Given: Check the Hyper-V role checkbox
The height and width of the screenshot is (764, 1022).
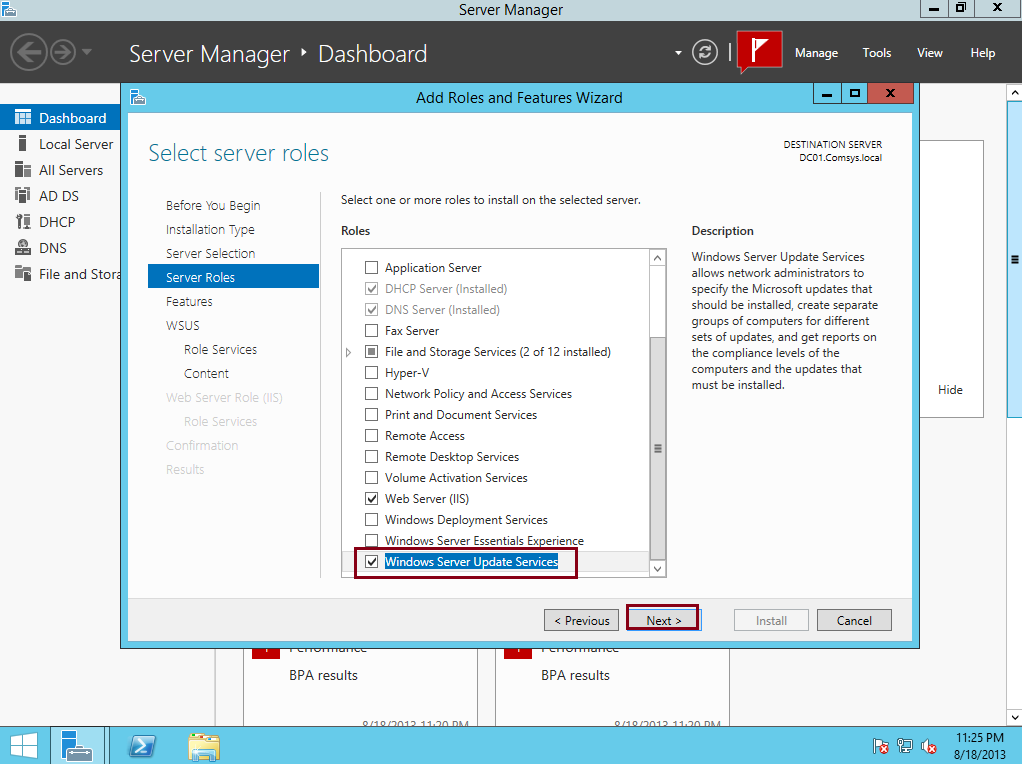Looking at the screenshot, I should tap(371, 372).
